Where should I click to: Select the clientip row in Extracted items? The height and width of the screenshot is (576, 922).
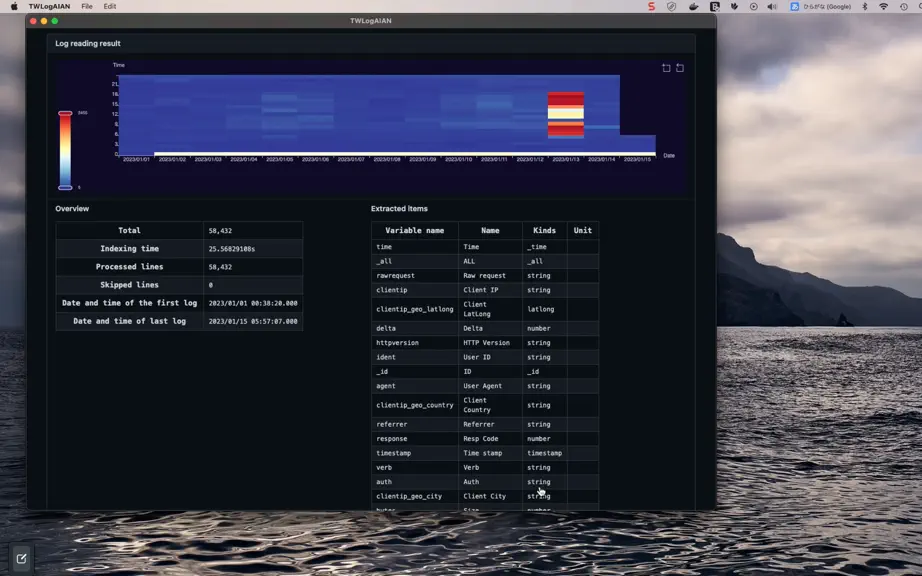(x=485, y=290)
